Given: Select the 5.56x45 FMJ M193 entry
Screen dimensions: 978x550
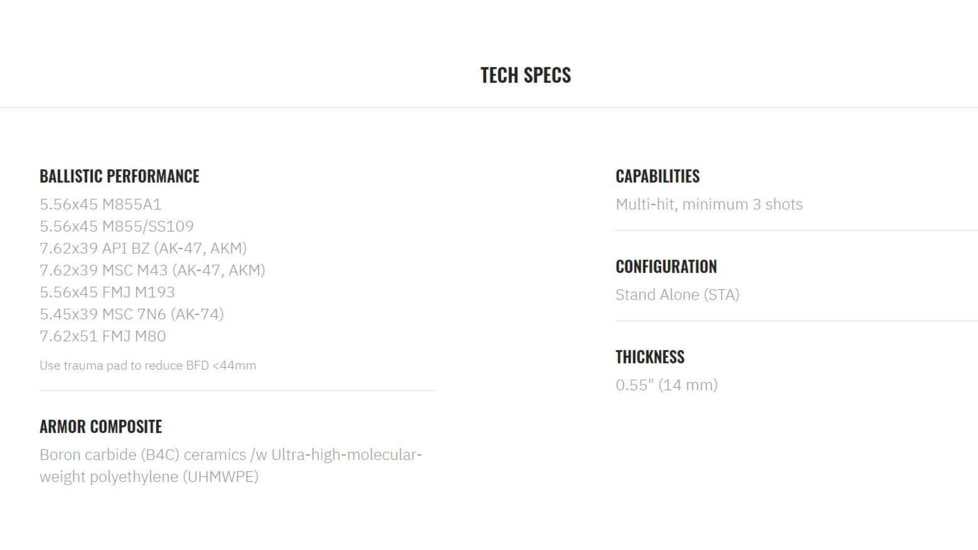Looking at the screenshot, I should 107,292.
